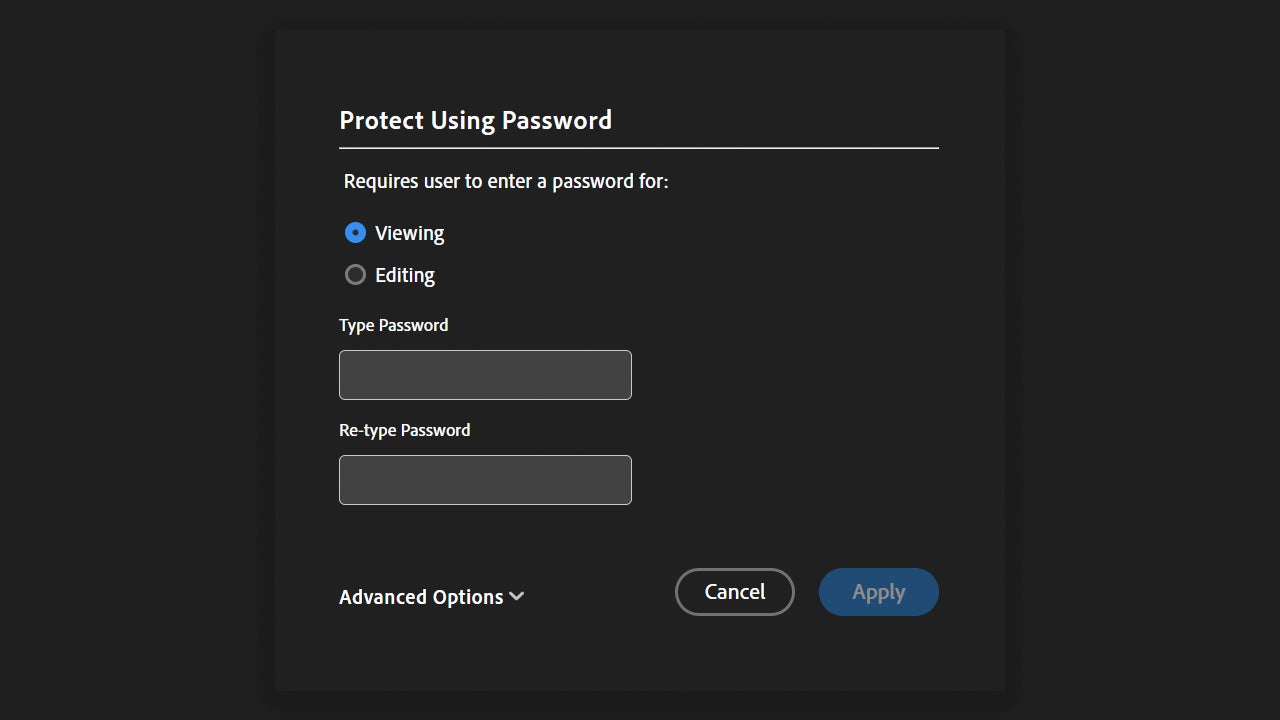Focus the Re-type Password input box
Viewport: 1280px width, 720px height.
pyautogui.click(x=485, y=480)
